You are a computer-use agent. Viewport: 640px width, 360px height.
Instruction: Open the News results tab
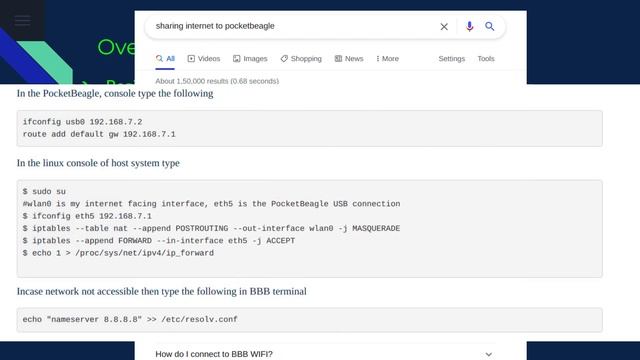coord(349,59)
